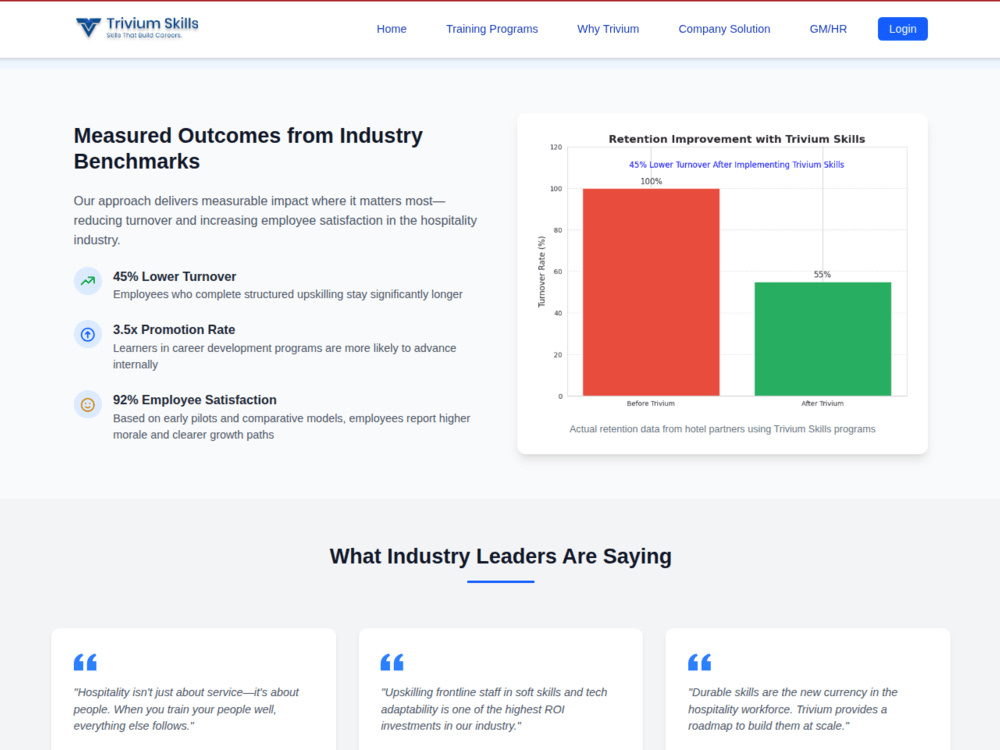This screenshot has width=1000, height=750.
Task: Click the "Measured Outcomes from Industry Benchmarks" heading
Action: (248, 149)
